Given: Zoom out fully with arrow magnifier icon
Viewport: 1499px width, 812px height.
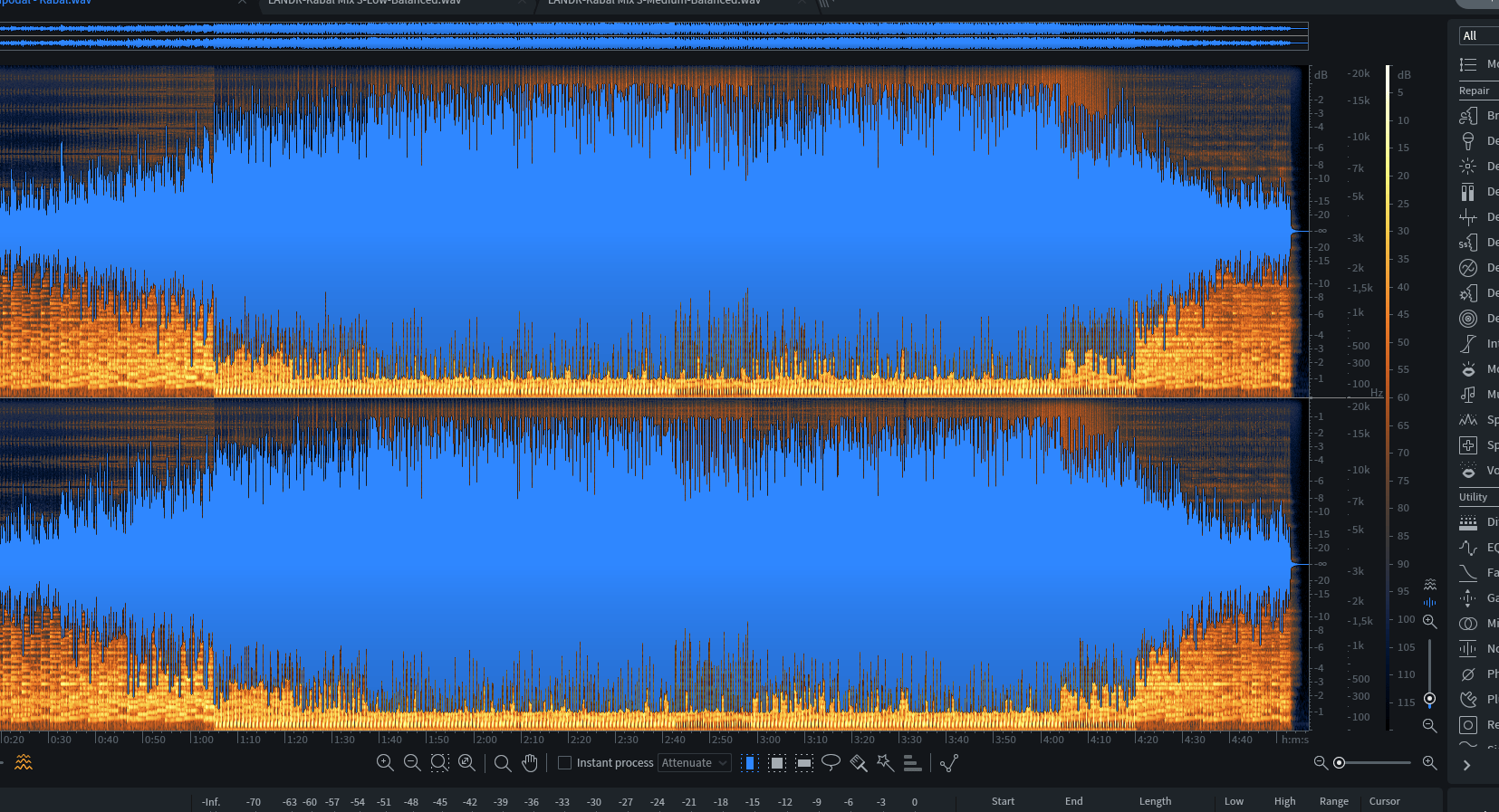Looking at the screenshot, I should (x=466, y=763).
